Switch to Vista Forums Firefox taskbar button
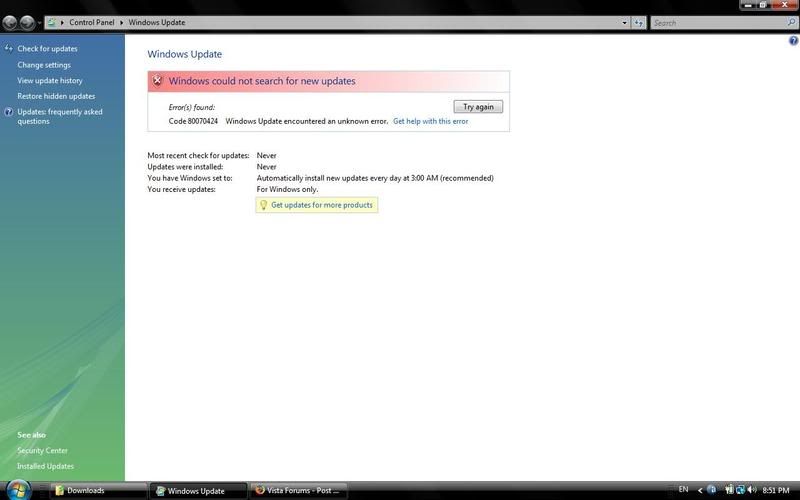The image size is (800, 500). (298, 491)
